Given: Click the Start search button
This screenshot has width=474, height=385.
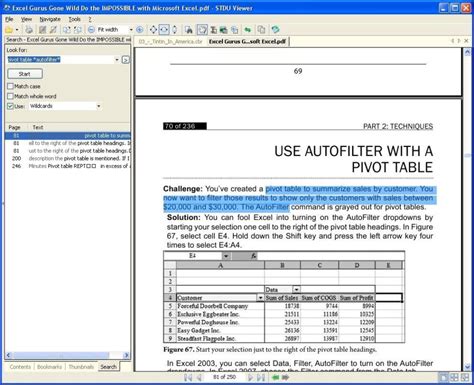Looking at the screenshot, I should click(x=25, y=74).
